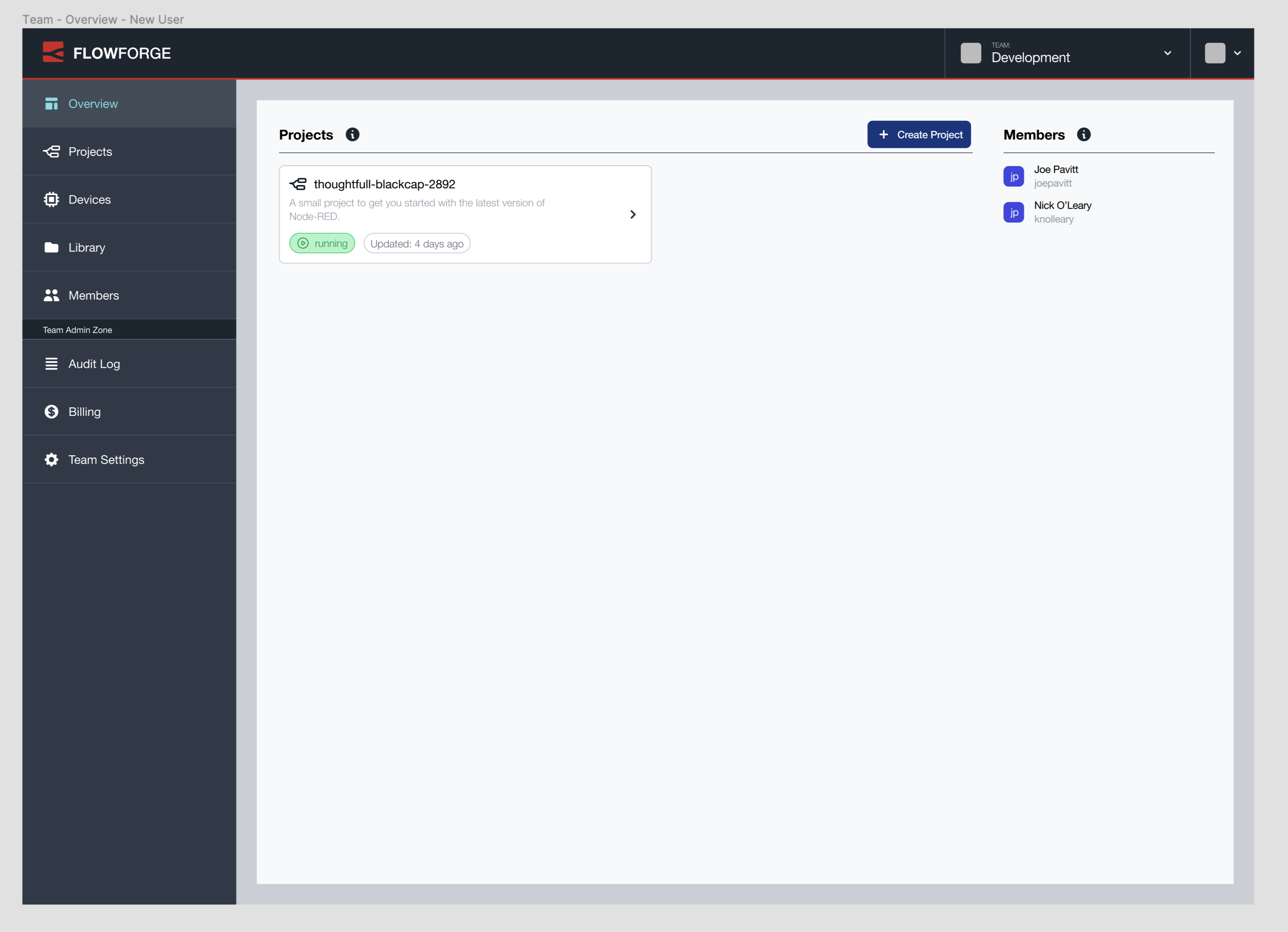Click the Members info tooltip icon
Viewport: 1288px width, 932px height.
[1084, 135]
